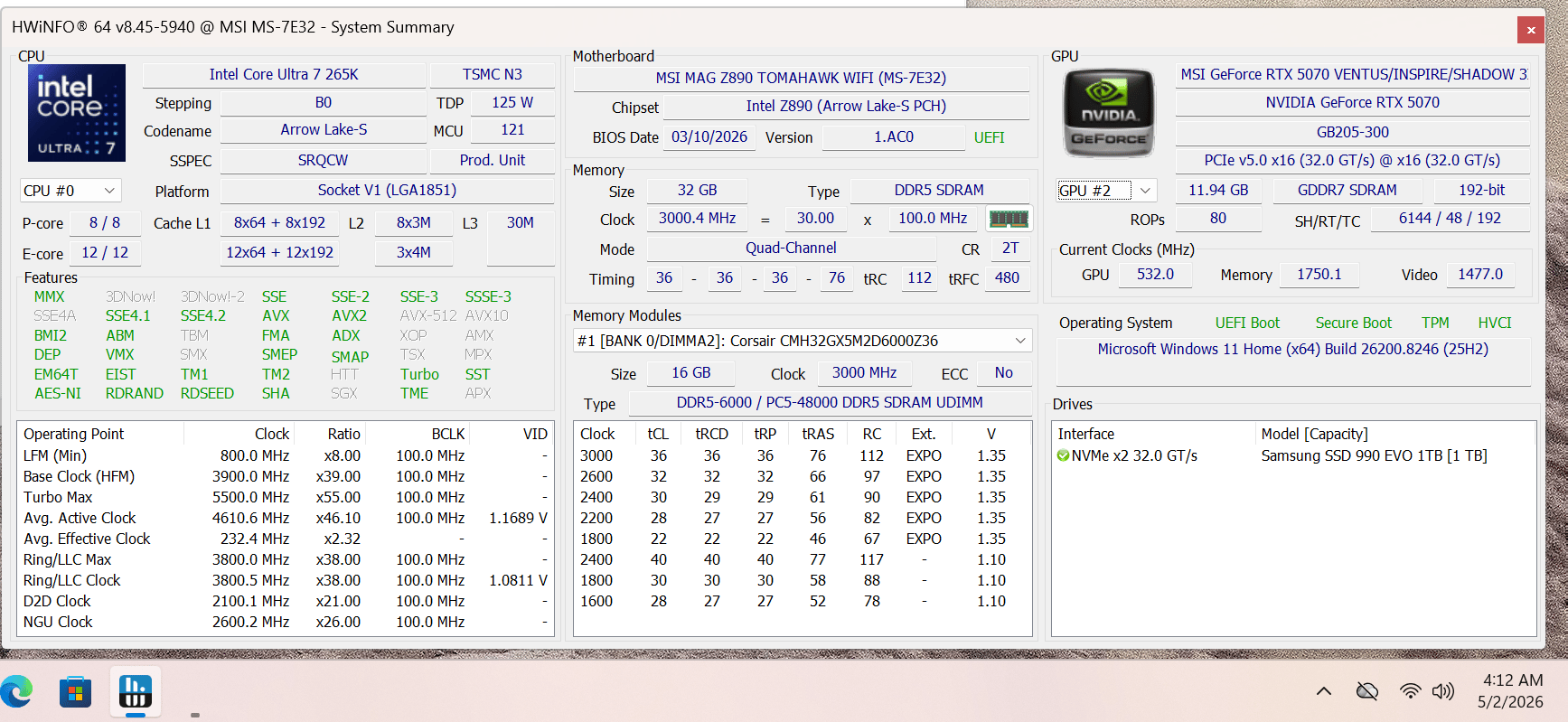The image size is (1568, 722).
Task: Click the crossed-out cloud sync tray icon
Action: [x=1367, y=691]
